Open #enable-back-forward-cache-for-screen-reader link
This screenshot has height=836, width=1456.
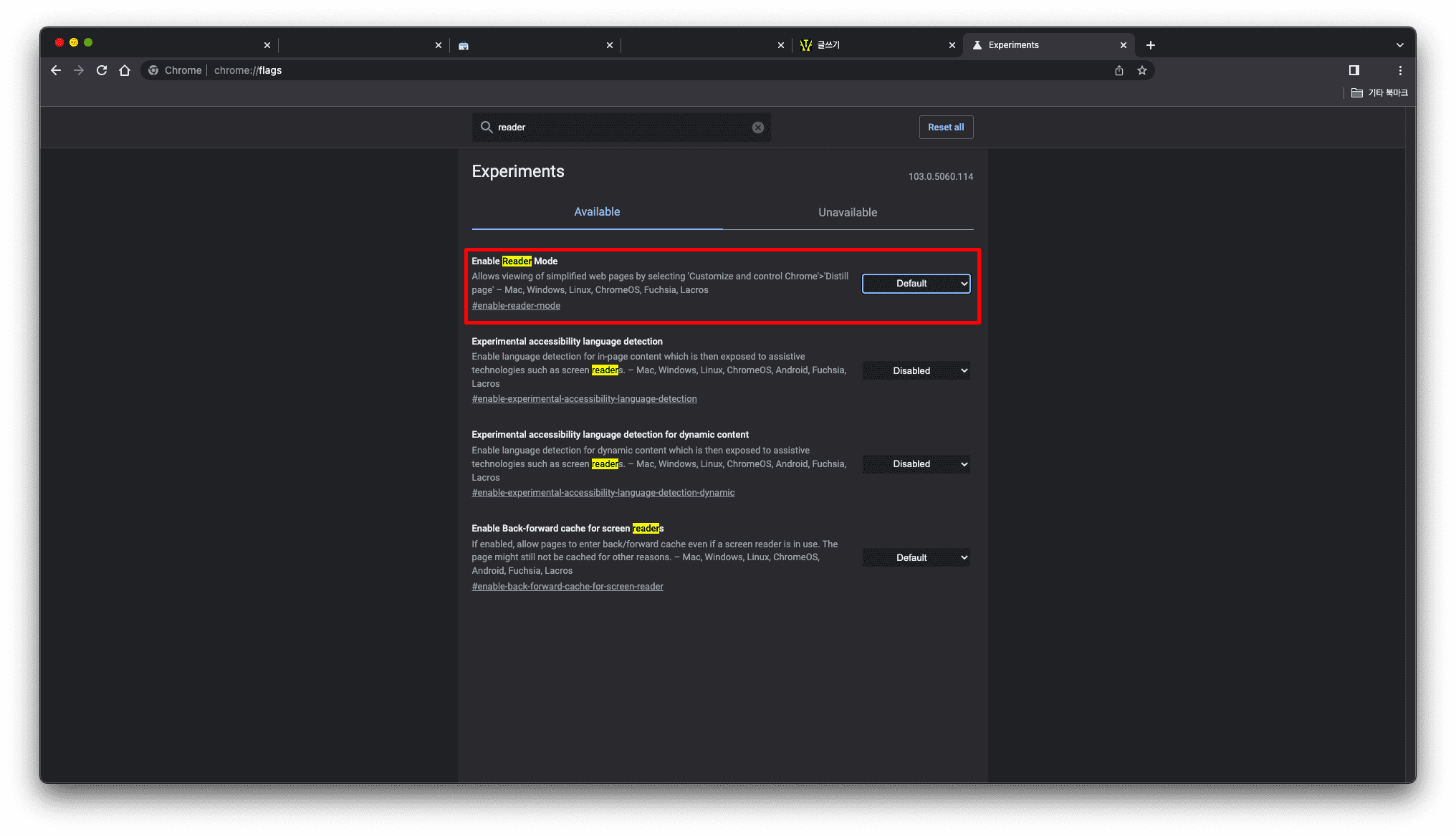[567, 587]
